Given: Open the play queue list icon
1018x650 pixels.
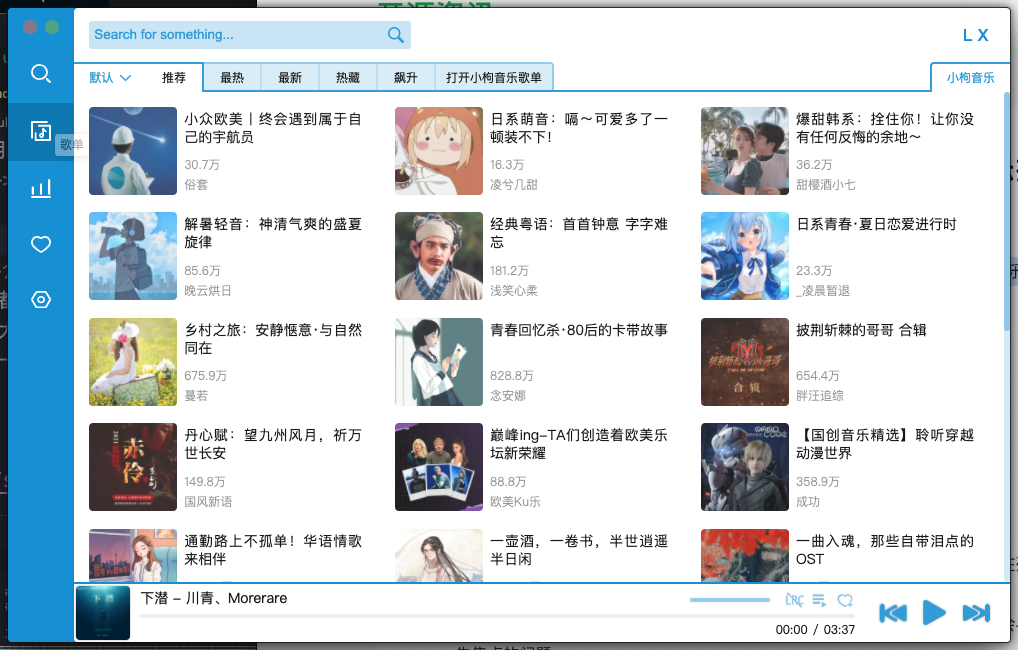Looking at the screenshot, I should point(819,600).
